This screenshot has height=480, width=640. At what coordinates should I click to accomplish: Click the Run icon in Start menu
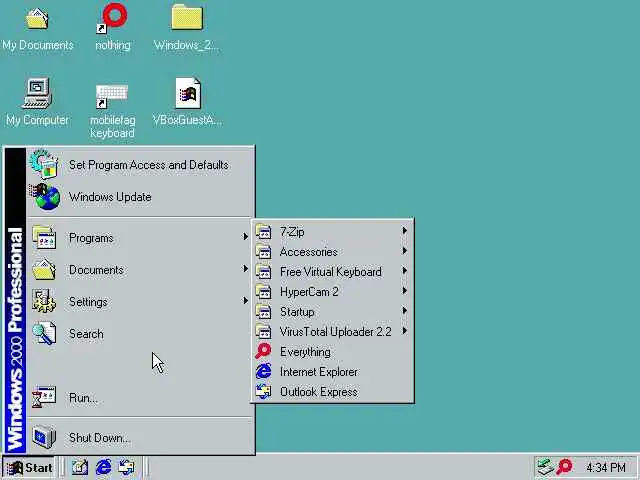click(44, 397)
